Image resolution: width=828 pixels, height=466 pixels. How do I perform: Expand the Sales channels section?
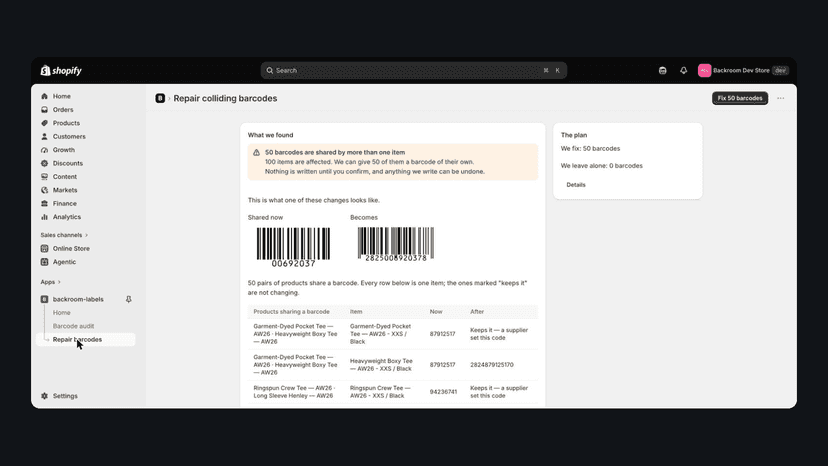[x=64, y=235]
